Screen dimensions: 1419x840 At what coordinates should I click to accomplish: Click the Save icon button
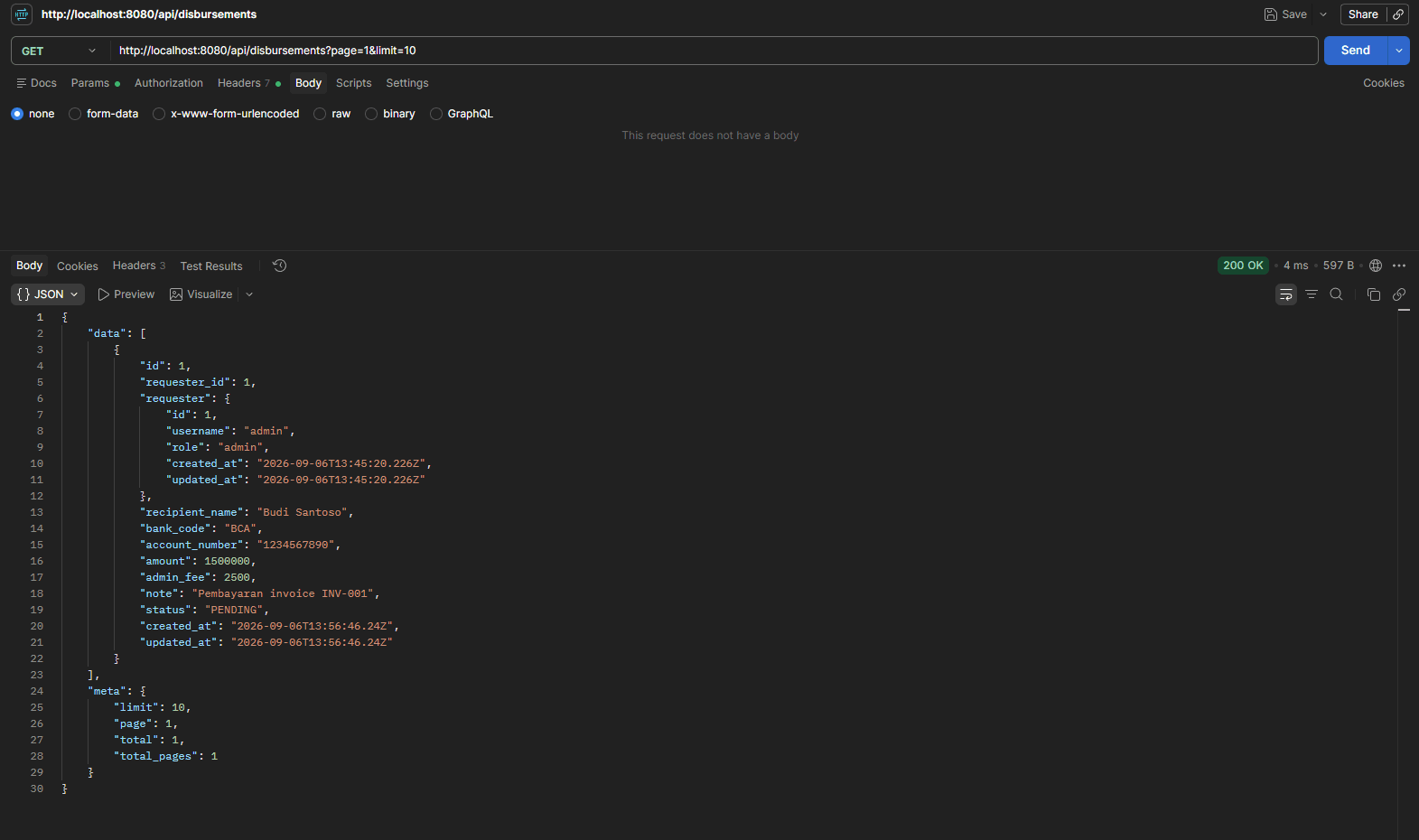pyautogui.click(x=1285, y=14)
